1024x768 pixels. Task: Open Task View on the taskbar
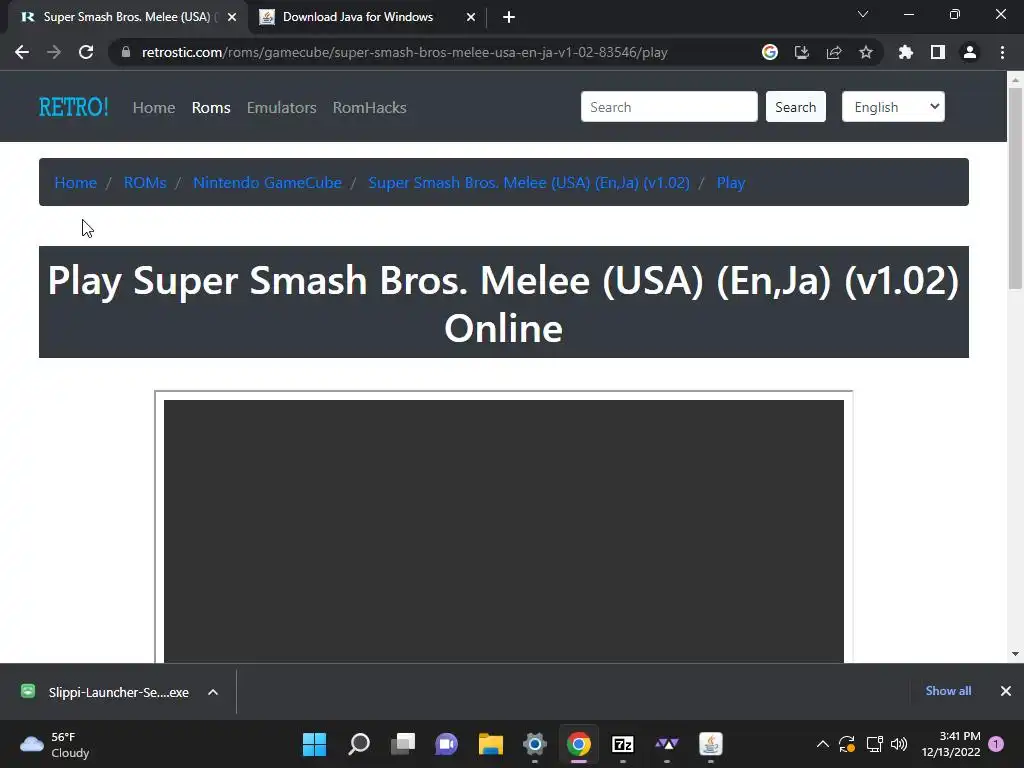(402, 744)
